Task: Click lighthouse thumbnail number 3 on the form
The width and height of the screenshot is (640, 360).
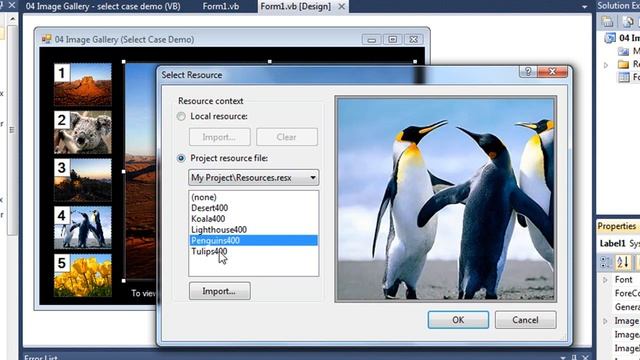Action: 83,180
